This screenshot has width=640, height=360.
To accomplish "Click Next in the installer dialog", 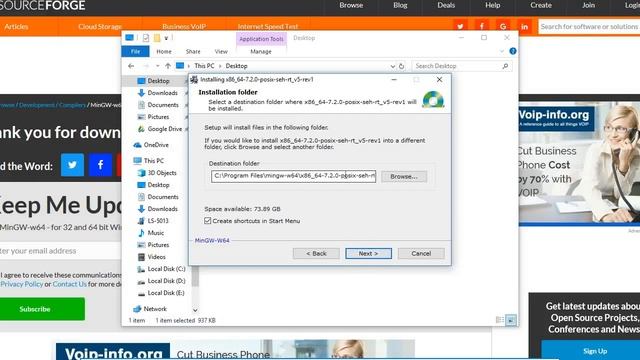I will click(368, 253).
